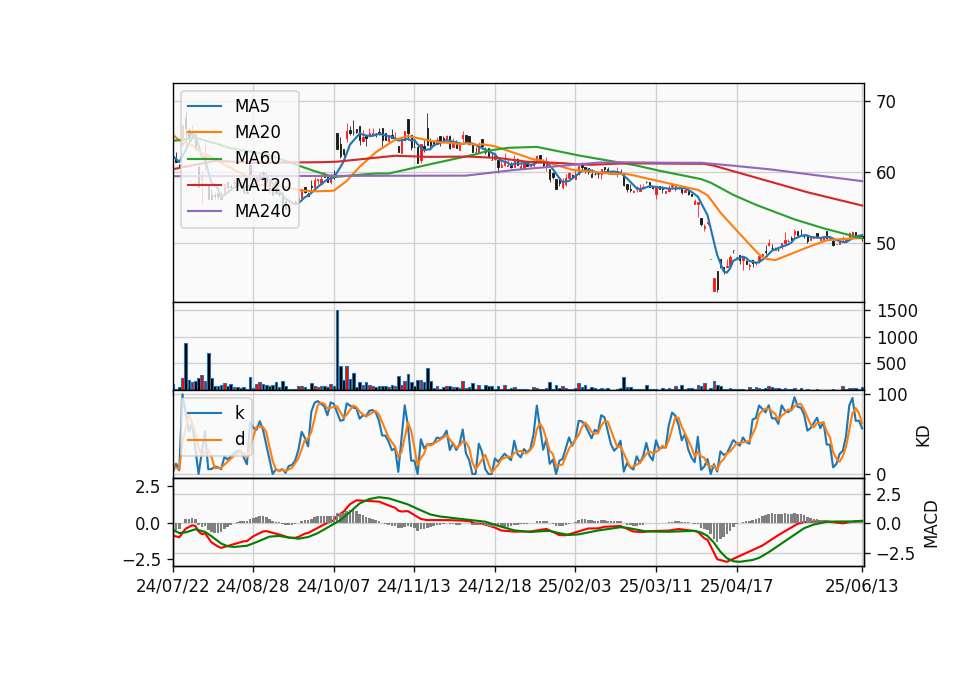This screenshot has height=690, width=960.
Task: Click the MACD axis title
Action: (x=931, y=524)
